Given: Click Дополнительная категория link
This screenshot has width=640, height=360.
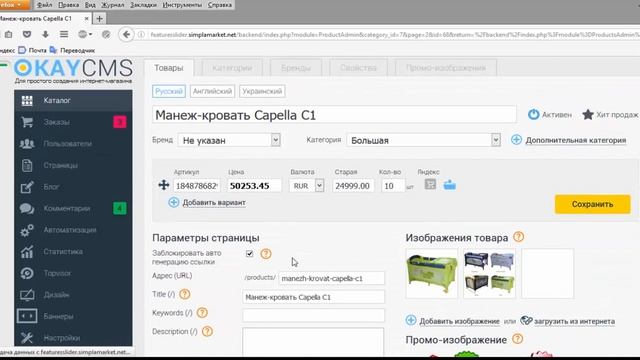Looking at the screenshot, I should 576,140.
